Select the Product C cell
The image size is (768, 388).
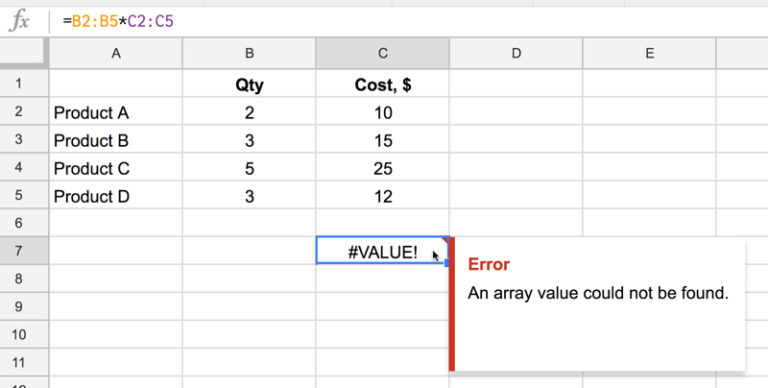pyautogui.click(x=116, y=167)
